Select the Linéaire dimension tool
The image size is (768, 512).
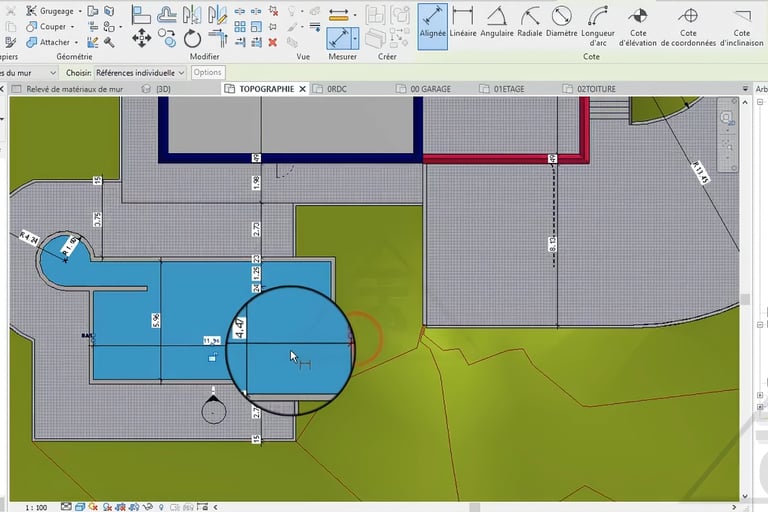[462, 22]
